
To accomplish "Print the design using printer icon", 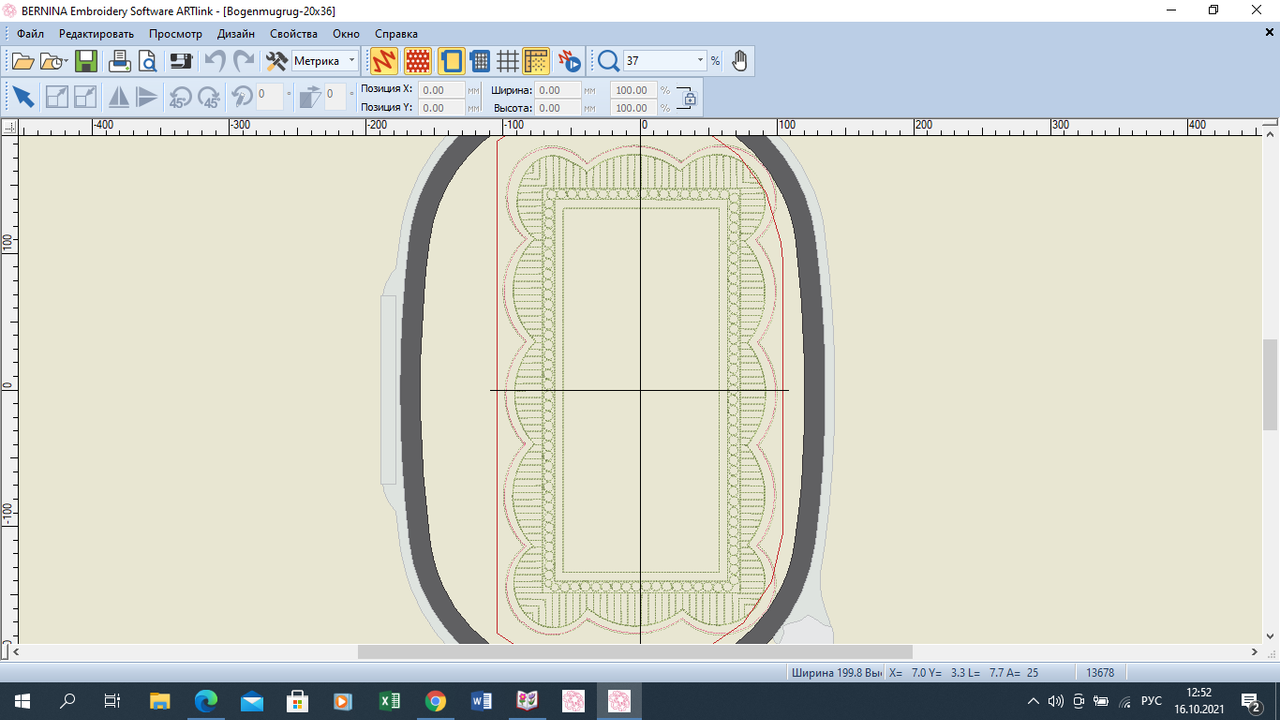I will pyautogui.click(x=120, y=61).
